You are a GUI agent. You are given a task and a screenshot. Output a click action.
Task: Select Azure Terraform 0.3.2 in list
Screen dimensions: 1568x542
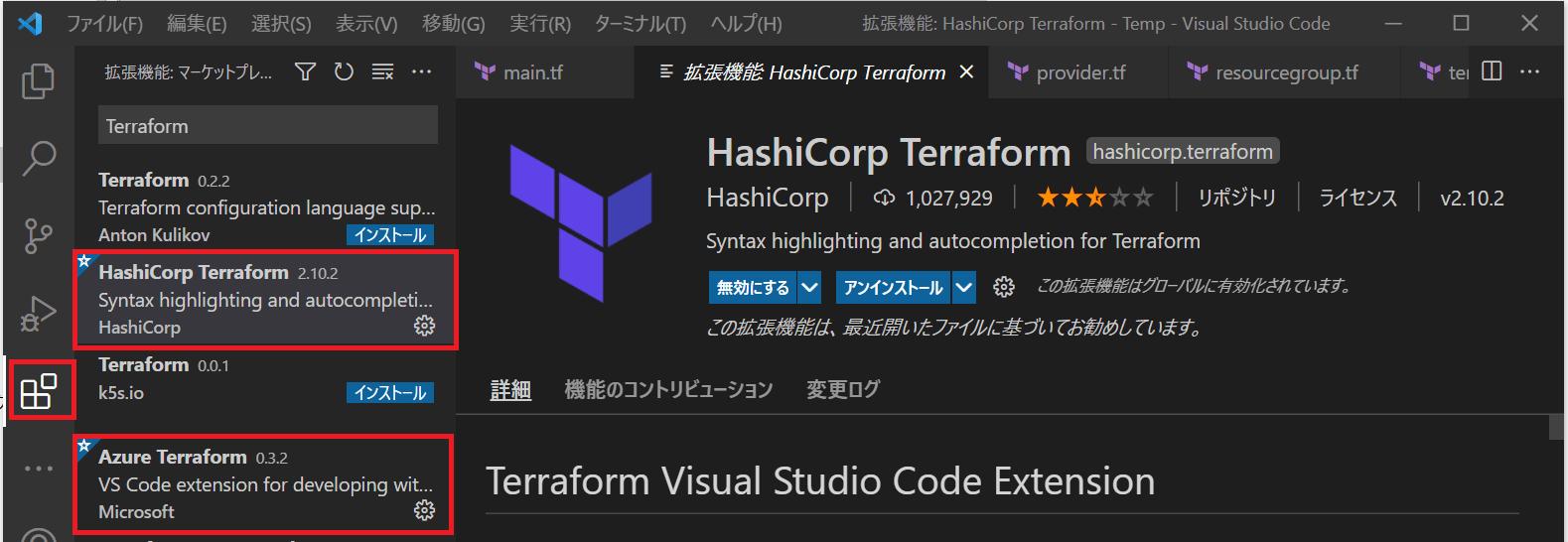click(264, 483)
